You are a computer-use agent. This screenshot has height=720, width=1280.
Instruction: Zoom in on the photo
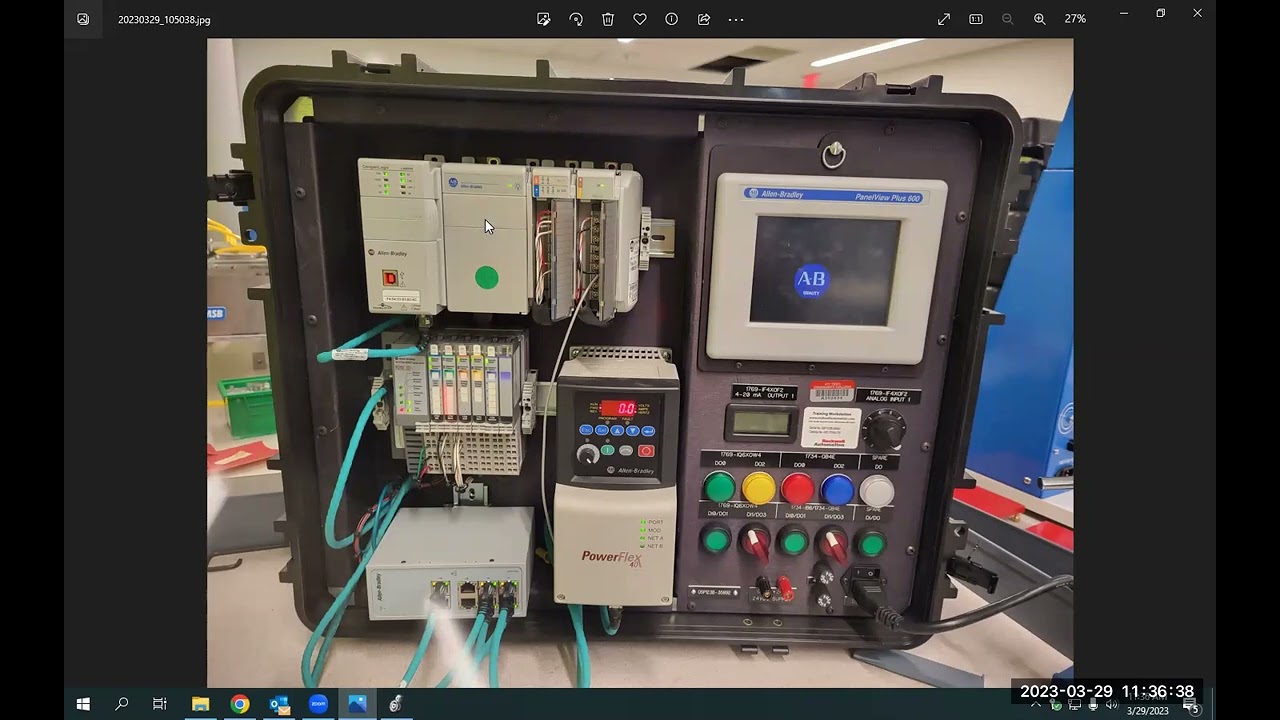tap(1040, 19)
